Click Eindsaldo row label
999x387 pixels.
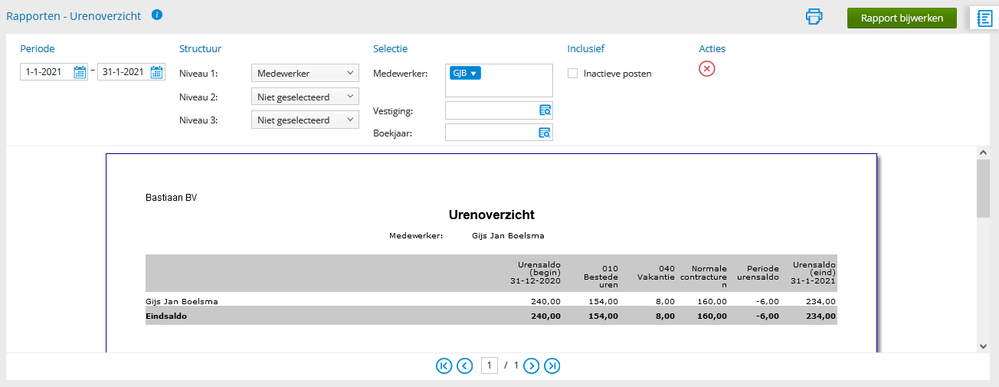click(x=166, y=316)
